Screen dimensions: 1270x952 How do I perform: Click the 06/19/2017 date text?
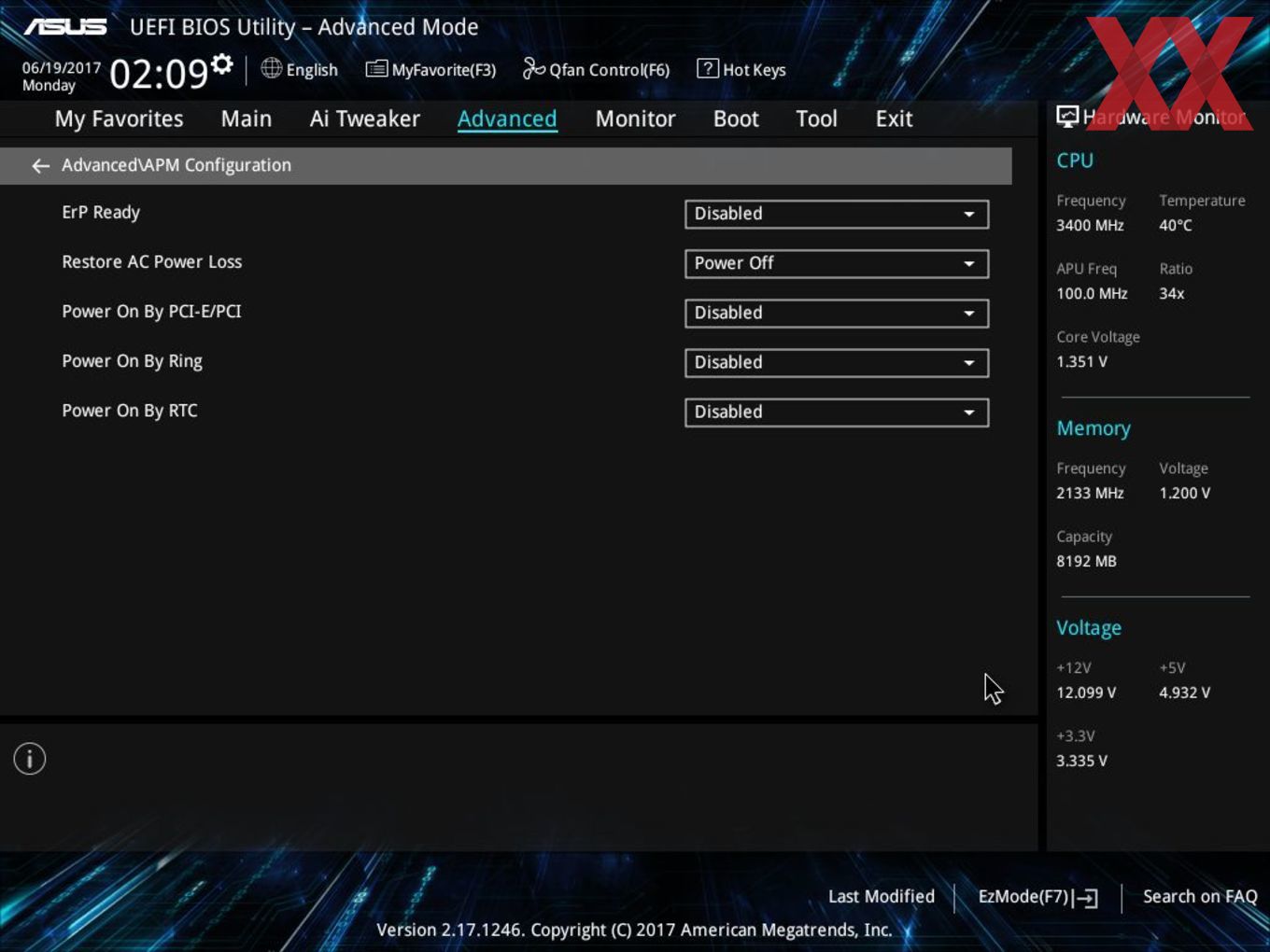[x=62, y=68]
